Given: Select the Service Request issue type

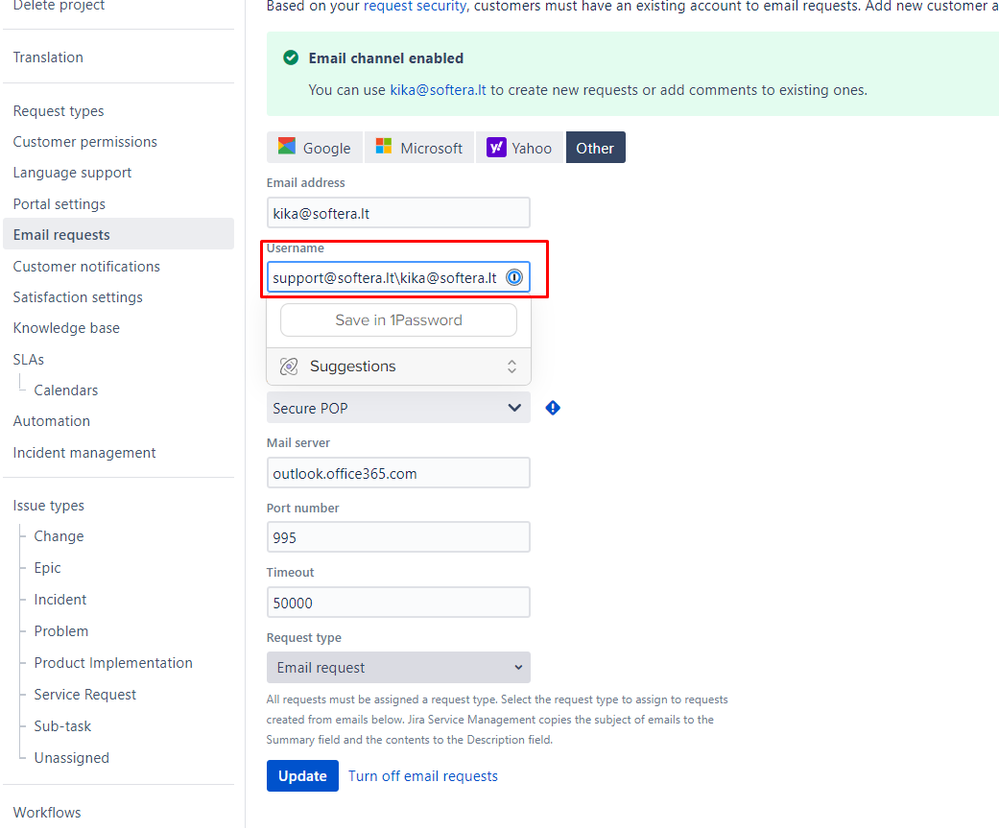Looking at the screenshot, I should pos(85,694).
